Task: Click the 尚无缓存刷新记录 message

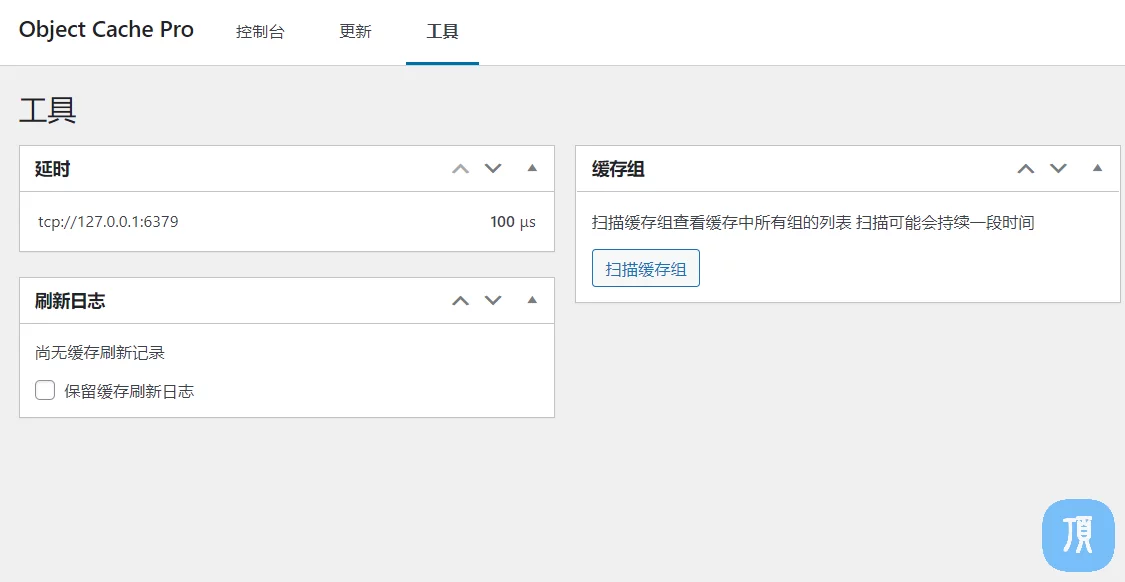Action: (x=100, y=352)
